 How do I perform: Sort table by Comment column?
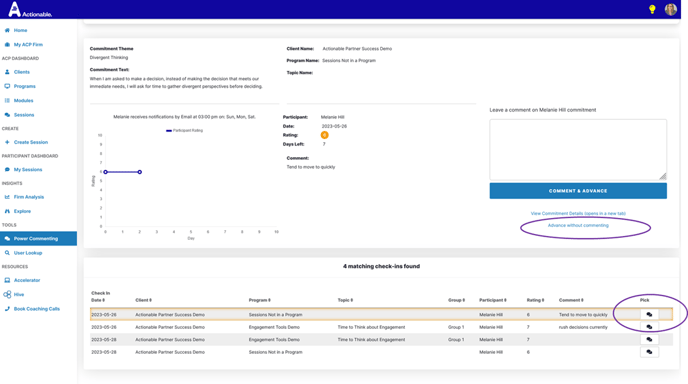point(571,300)
